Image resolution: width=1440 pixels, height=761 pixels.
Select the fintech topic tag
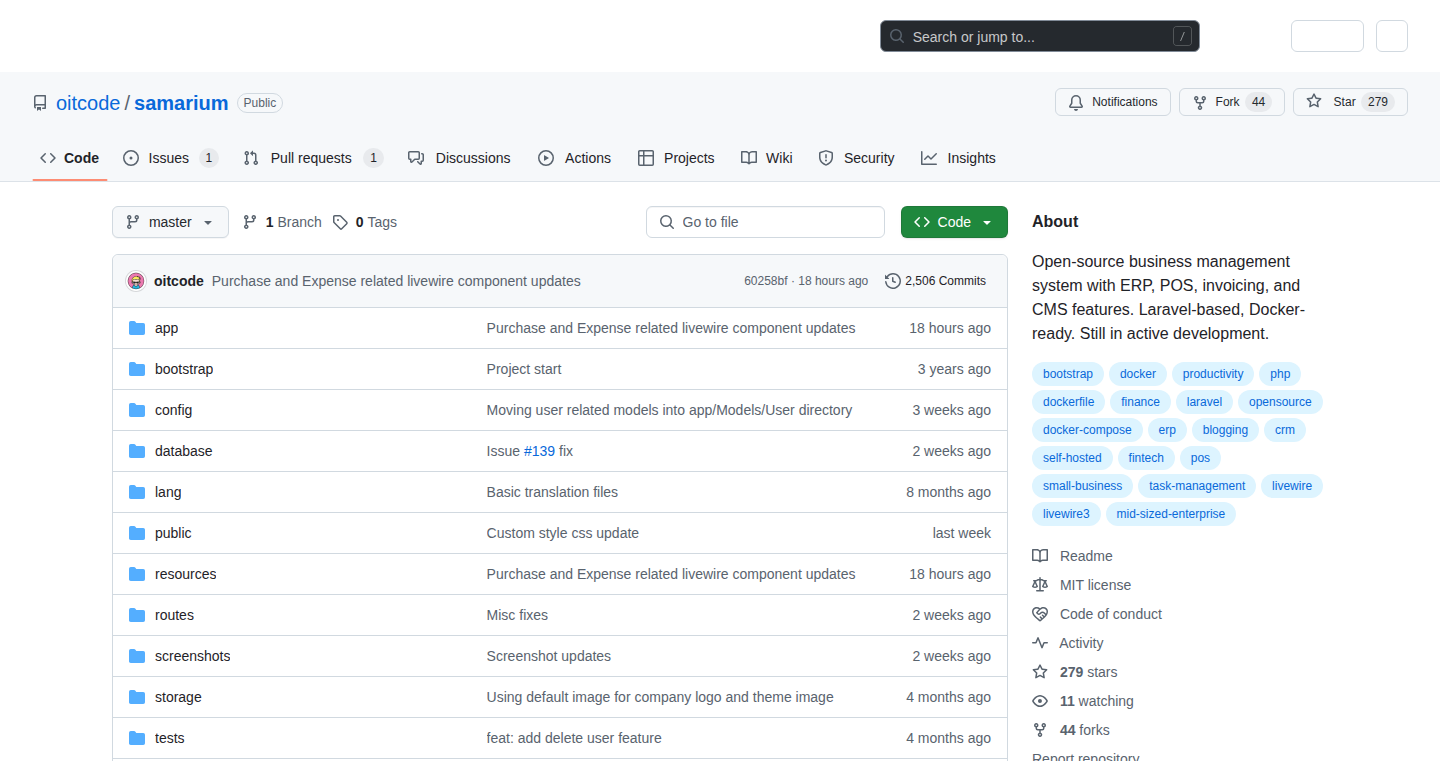[x=1146, y=458]
